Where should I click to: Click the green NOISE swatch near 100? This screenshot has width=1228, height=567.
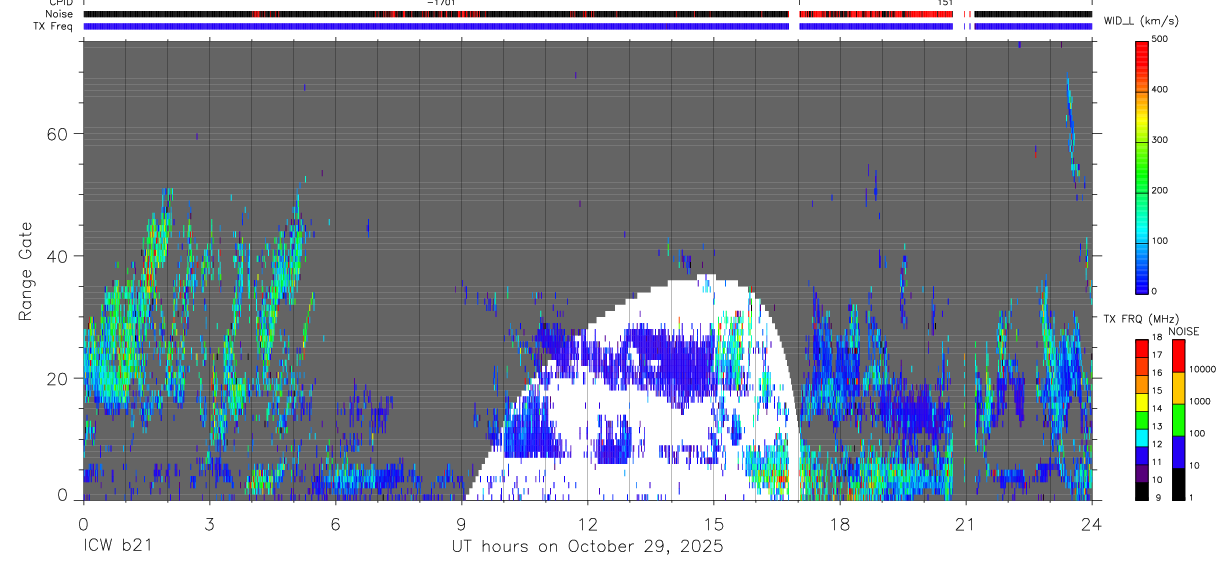pyautogui.click(x=1179, y=420)
